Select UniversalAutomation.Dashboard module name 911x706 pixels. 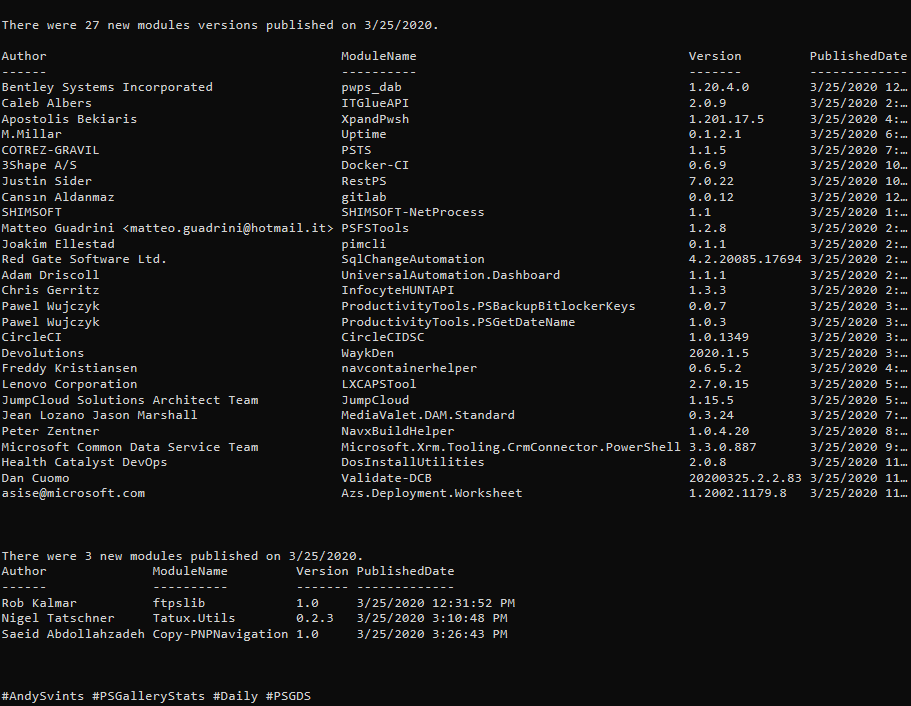click(x=450, y=275)
